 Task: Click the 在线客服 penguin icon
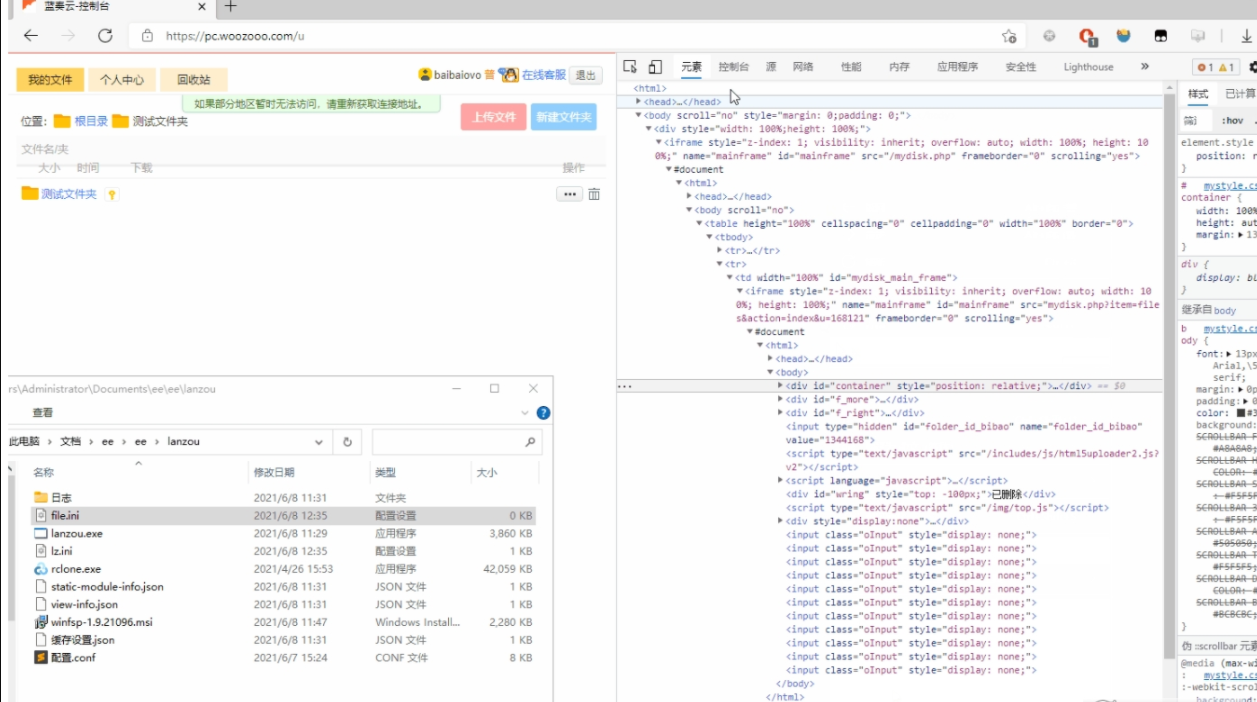click(508, 74)
